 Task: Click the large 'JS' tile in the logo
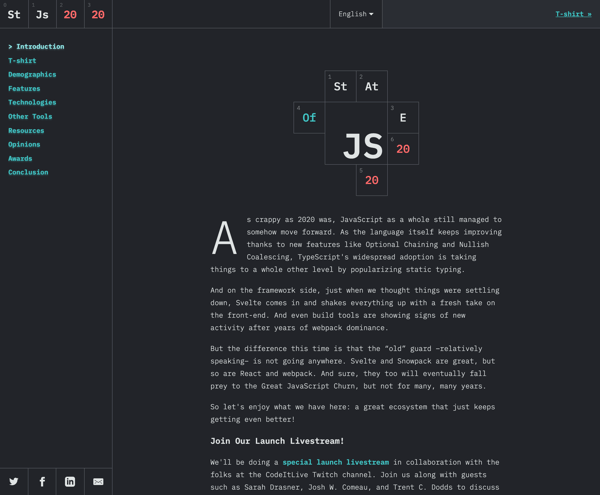(x=356, y=133)
